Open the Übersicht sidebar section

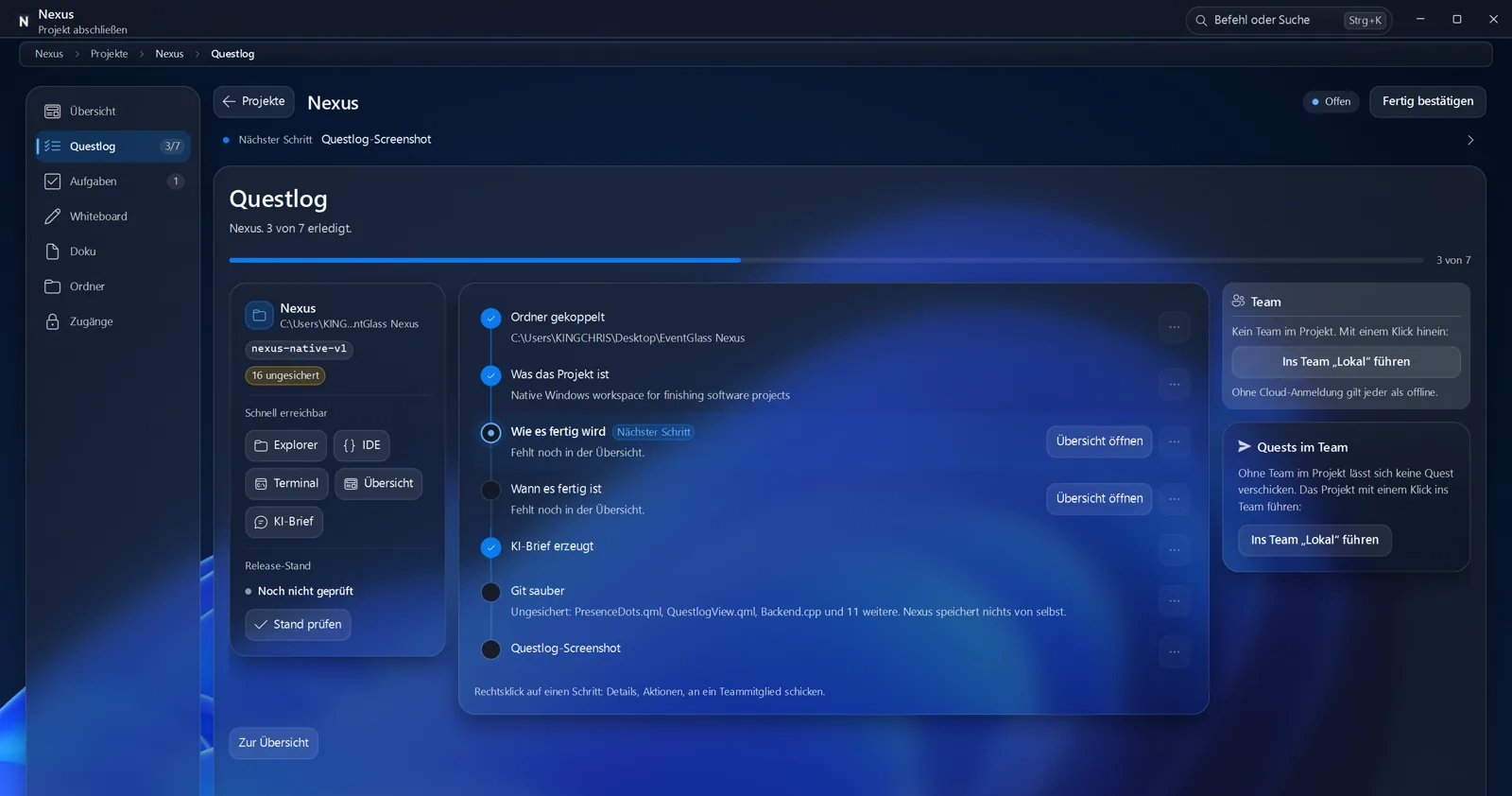pos(112,112)
